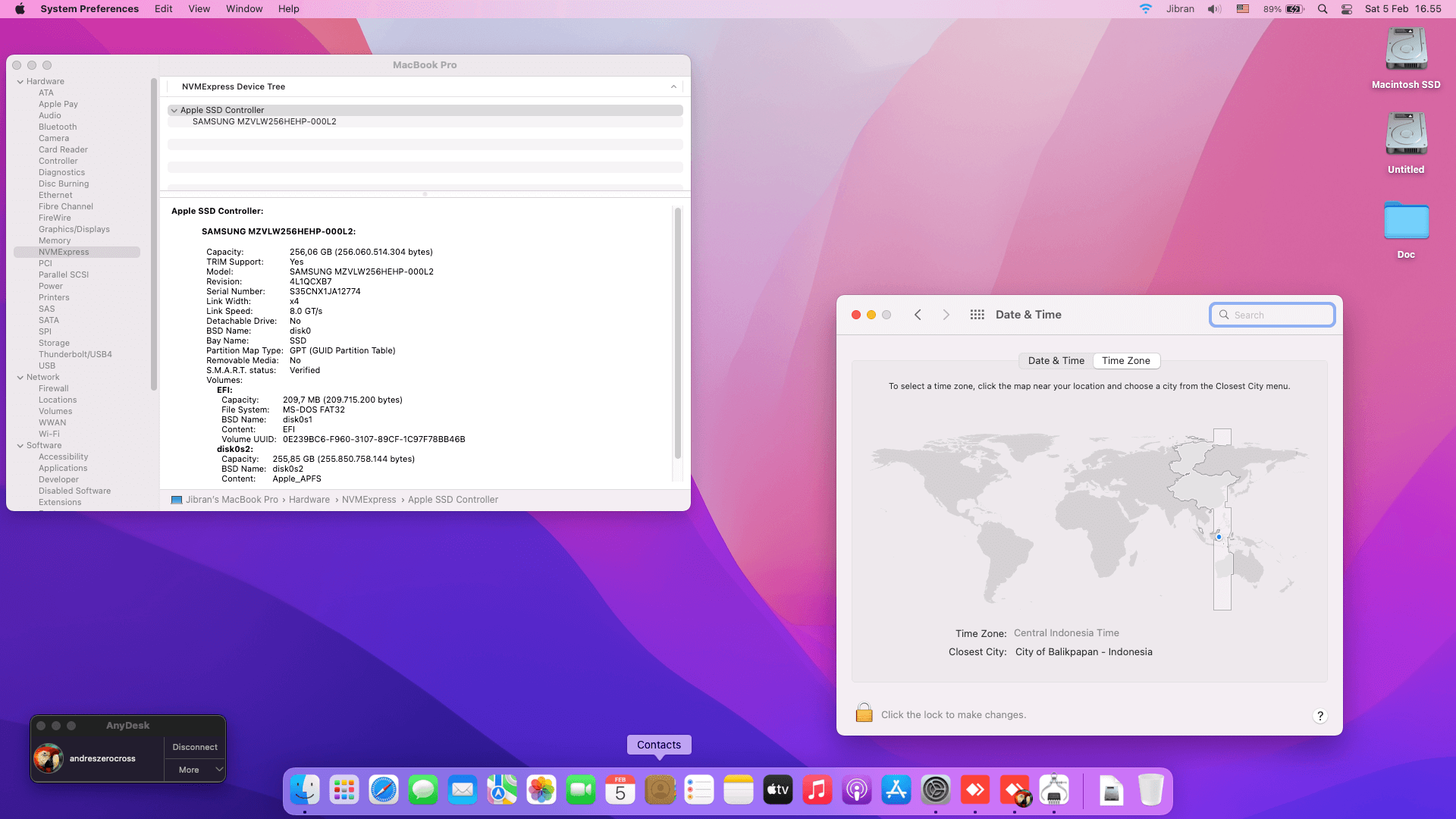Open Finder from the dock

click(305, 790)
